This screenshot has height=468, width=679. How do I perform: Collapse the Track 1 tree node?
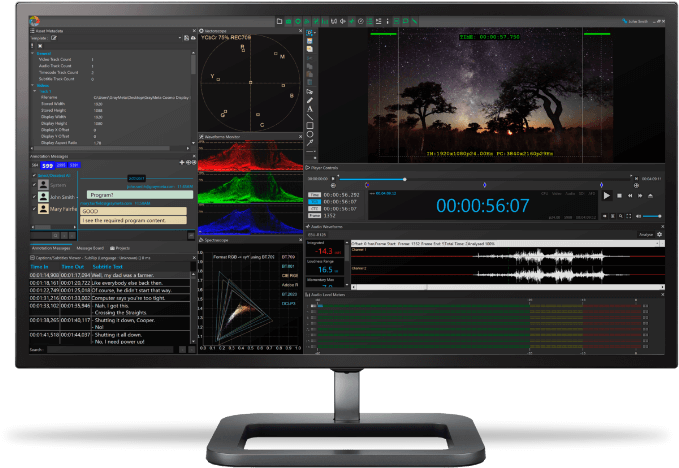35,91
